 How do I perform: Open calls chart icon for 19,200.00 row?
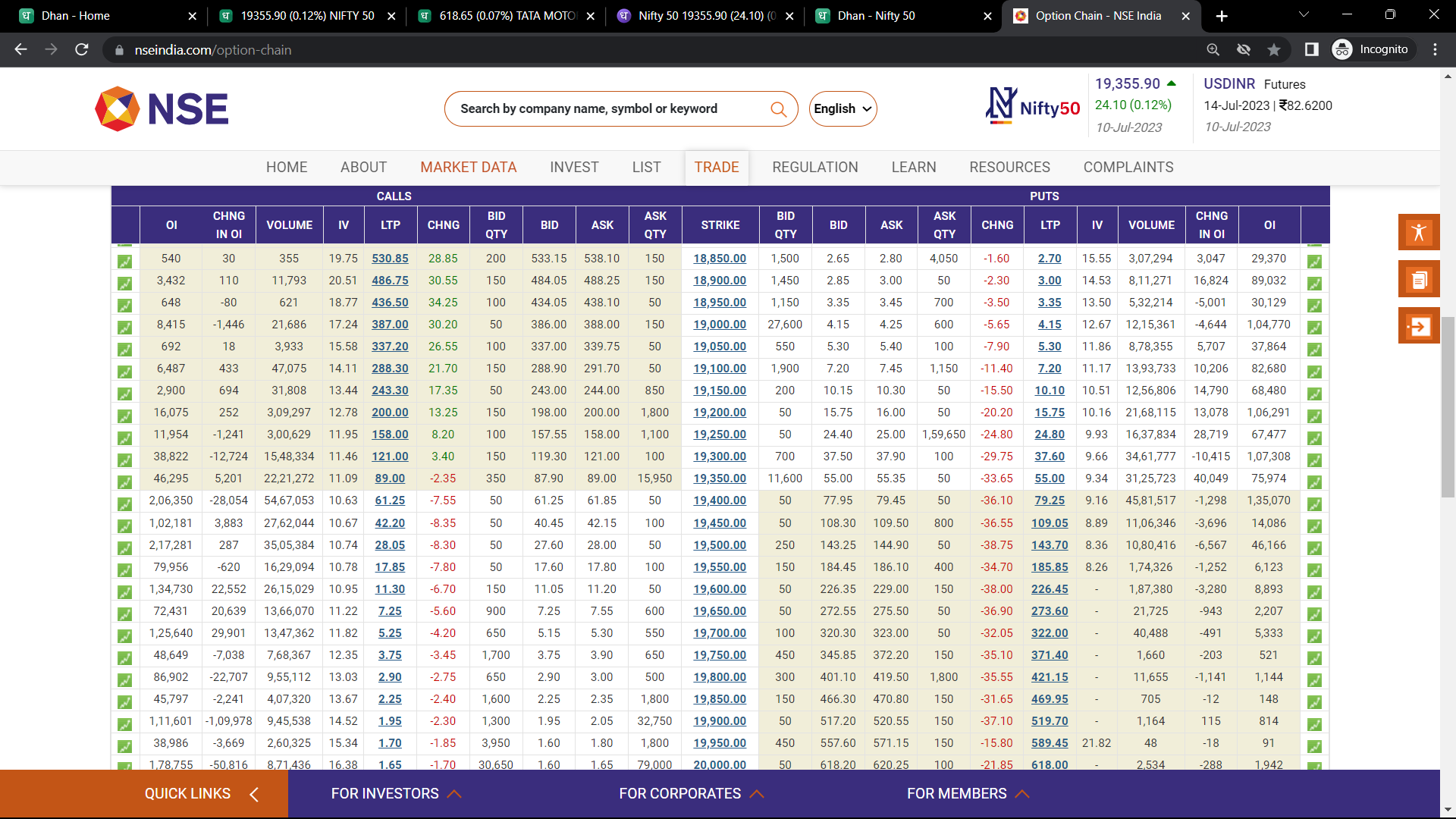pos(125,416)
